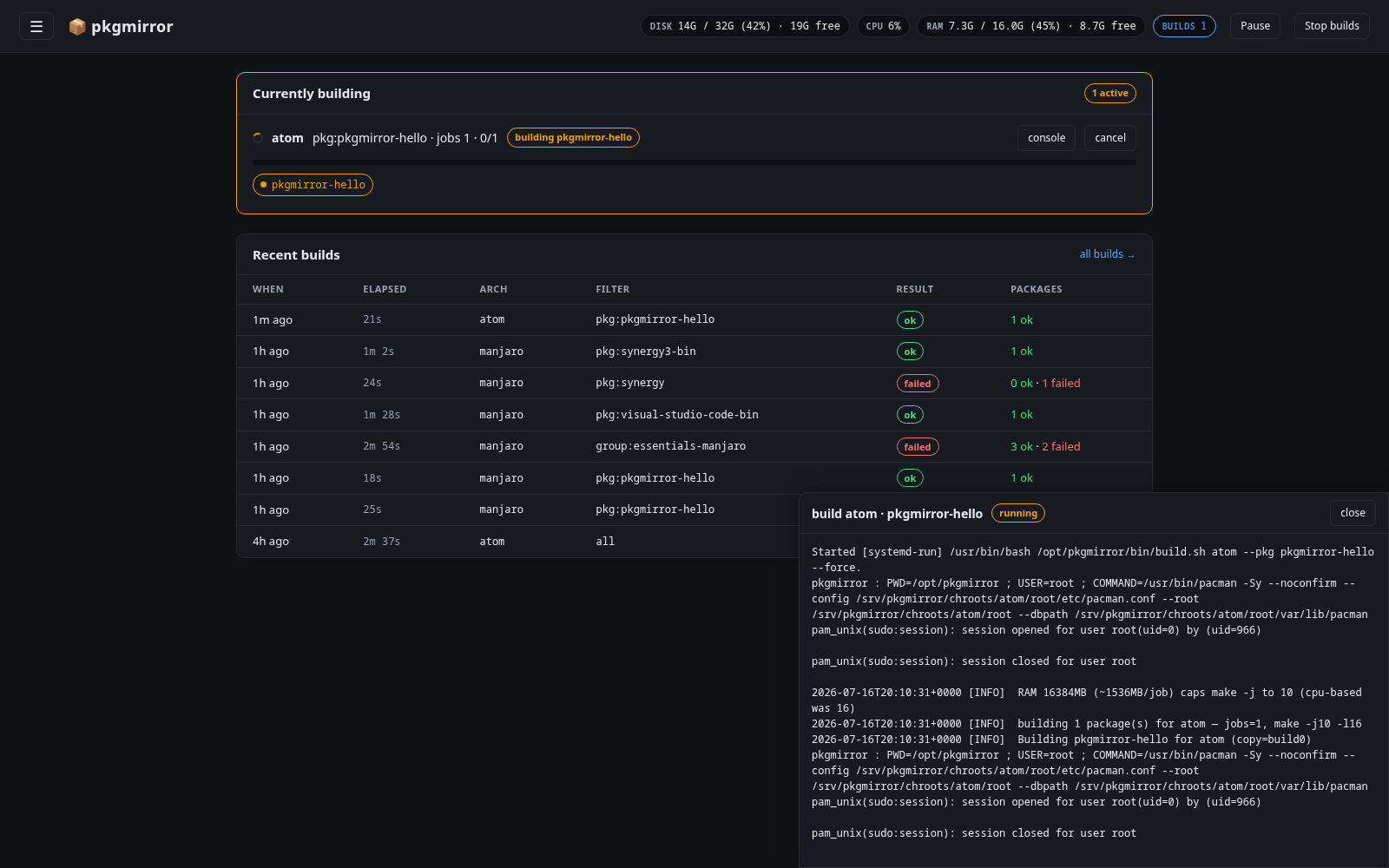1389x868 pixels.
Task: Click the 1 active badge
Action: [x=1110, y=93]
